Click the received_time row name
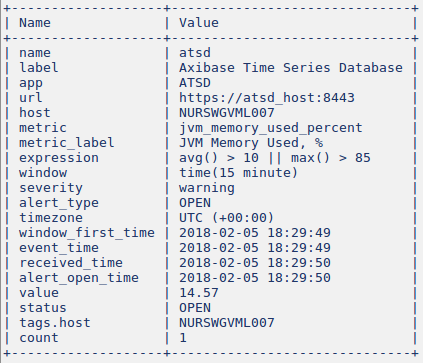 click(71, 263)
